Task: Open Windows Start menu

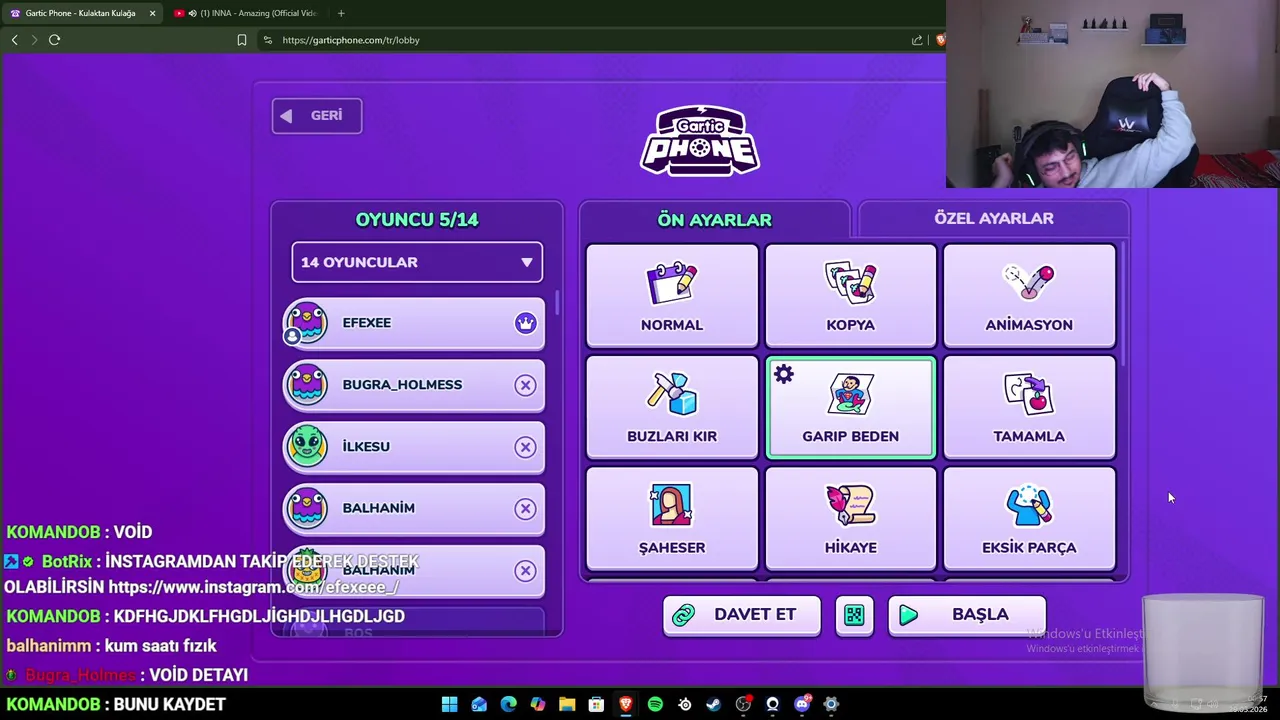Action: (x=450, y=705)
